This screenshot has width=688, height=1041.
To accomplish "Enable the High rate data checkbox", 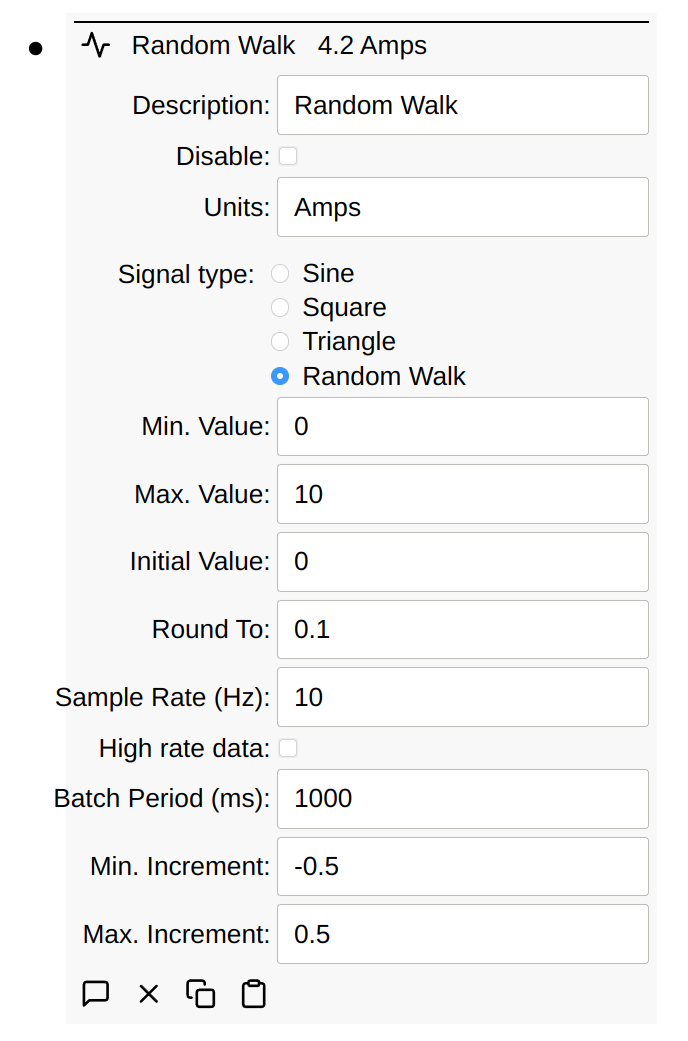I will click(288, 748).
